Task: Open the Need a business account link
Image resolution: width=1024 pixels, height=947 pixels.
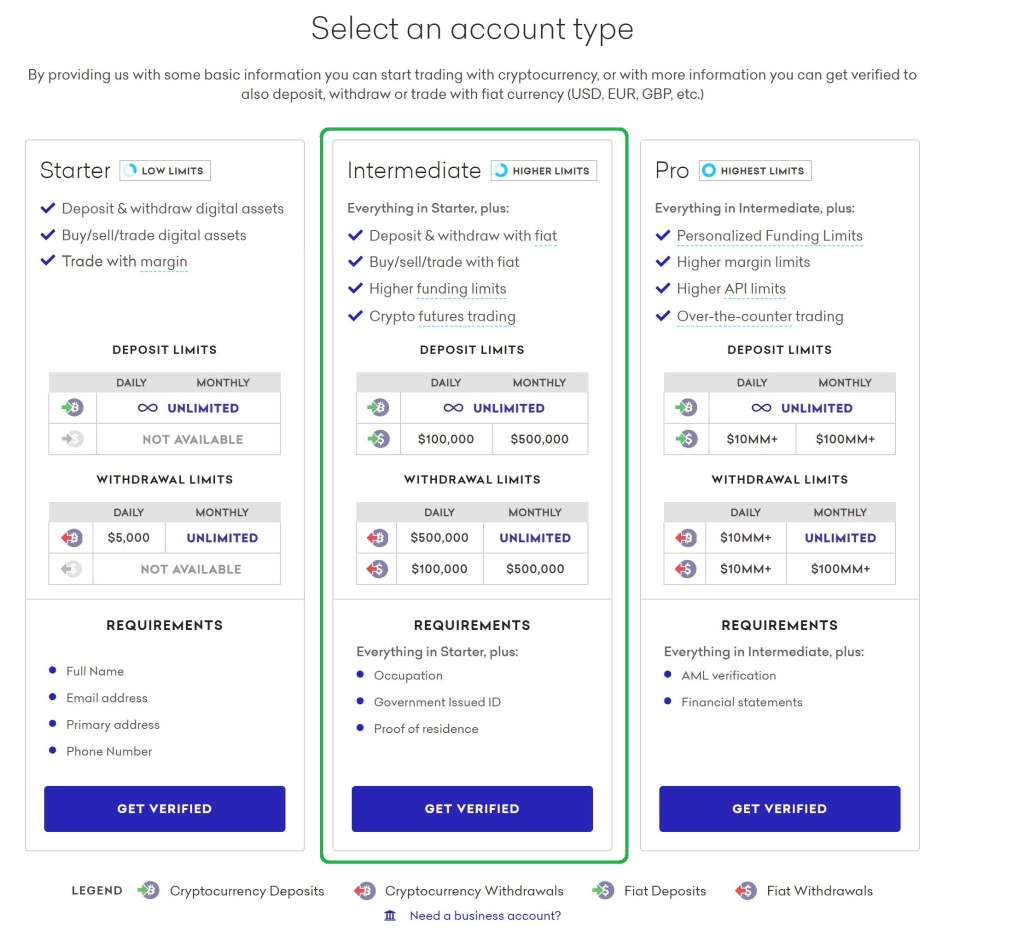Action: click(485, 916)
